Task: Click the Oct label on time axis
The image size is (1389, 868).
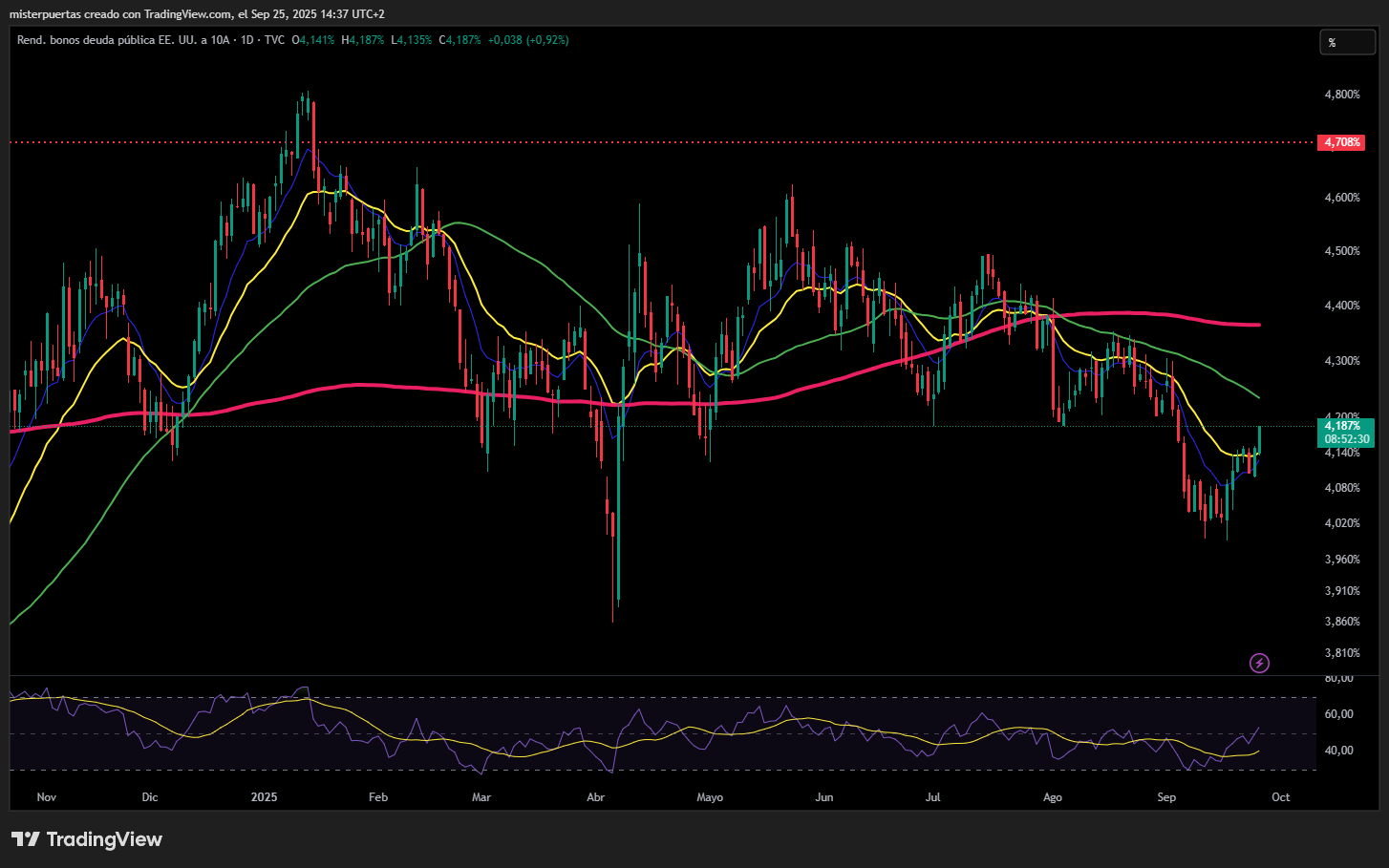Action: tap(1281, 797)
